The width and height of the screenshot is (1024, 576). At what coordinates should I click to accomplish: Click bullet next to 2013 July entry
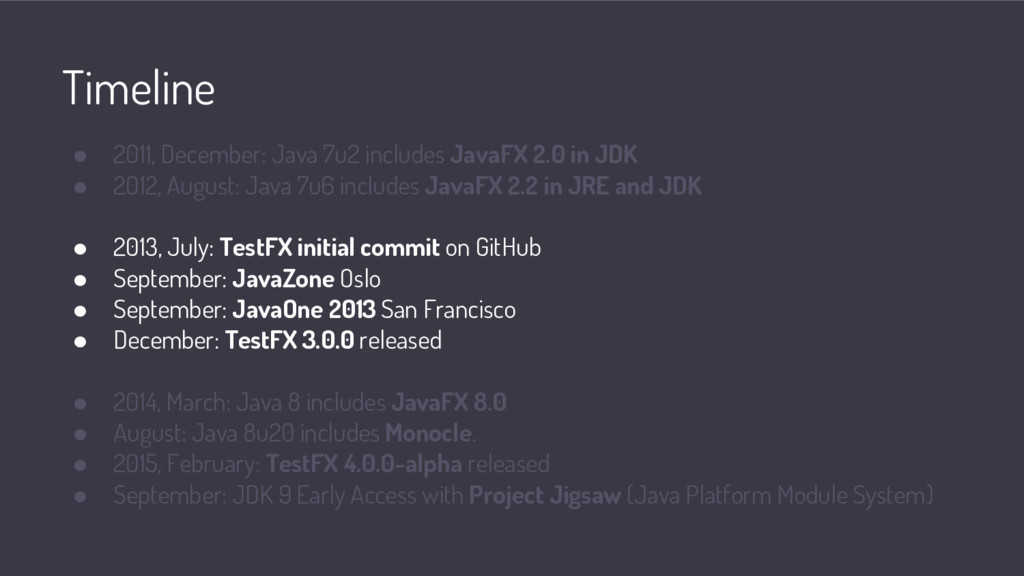[80, 249]
